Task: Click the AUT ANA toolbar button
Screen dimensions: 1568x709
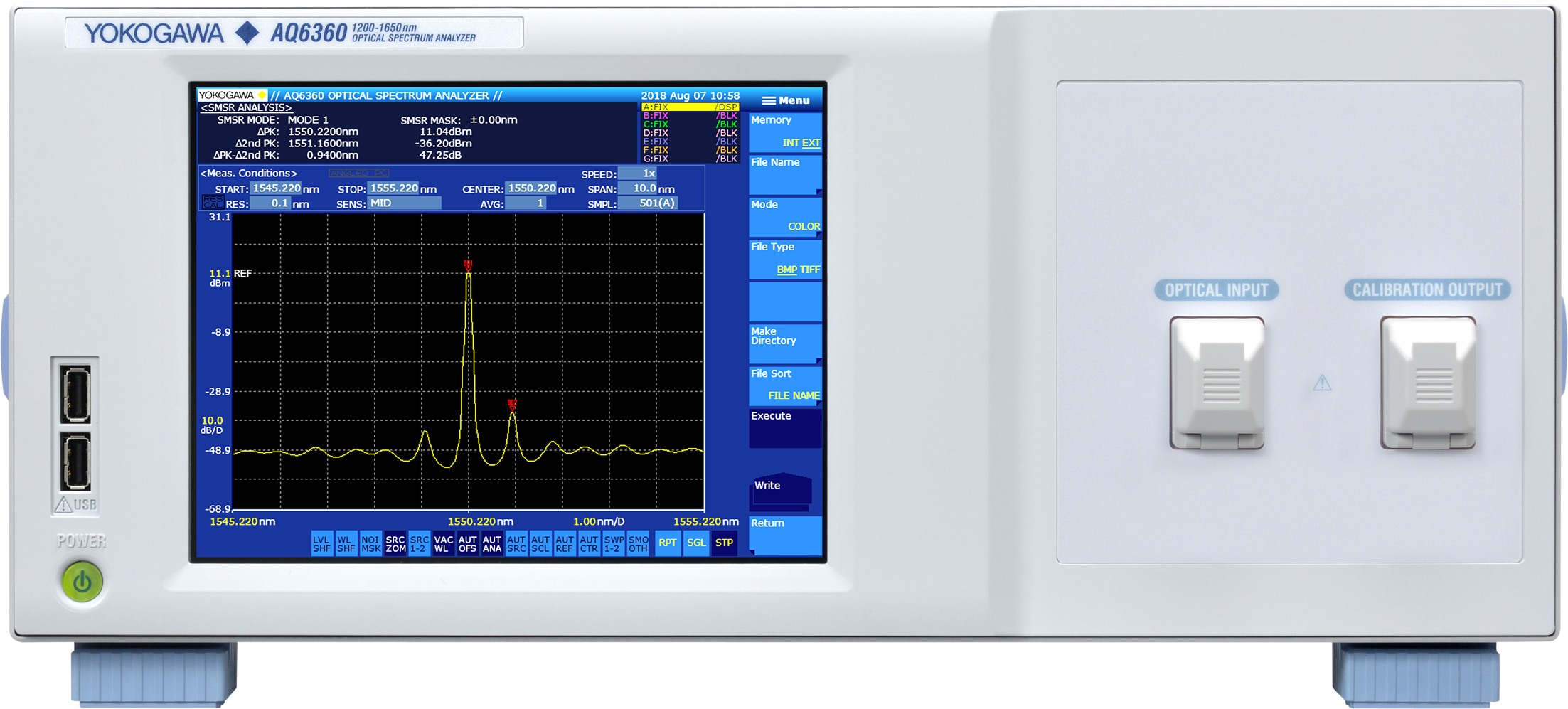Action: (492, 544)
